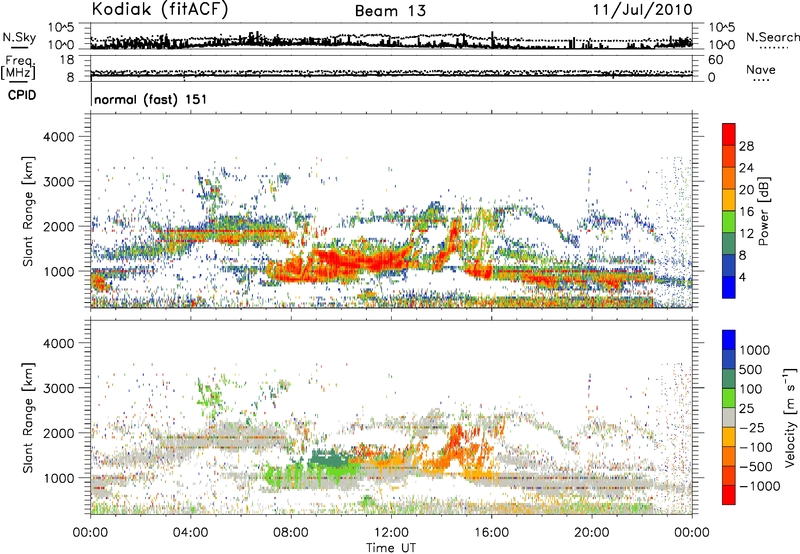Viewport: 800px width, 554px height.
Task: Click the 'N.Search' legend label
Action: pos(772,37)
